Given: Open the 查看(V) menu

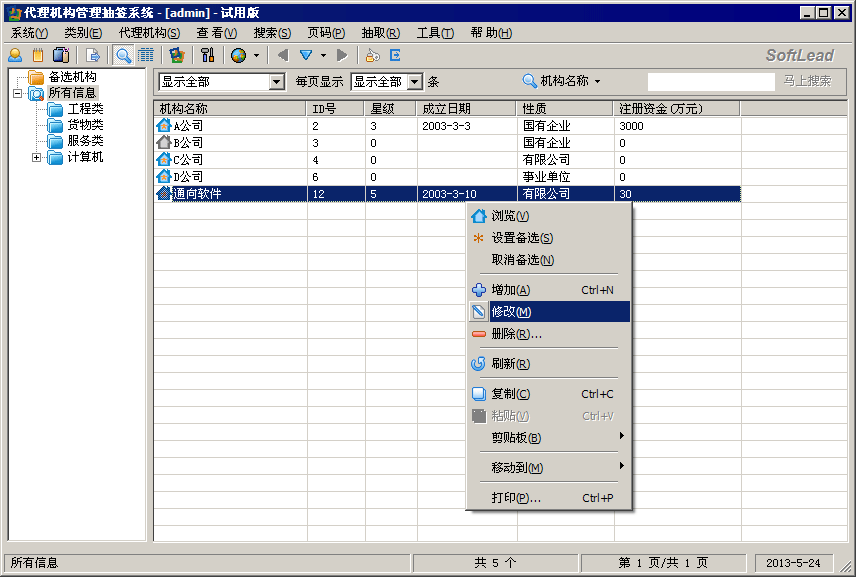Looking at the screenshot, I should pyautogui.click(x=217, y=33).
